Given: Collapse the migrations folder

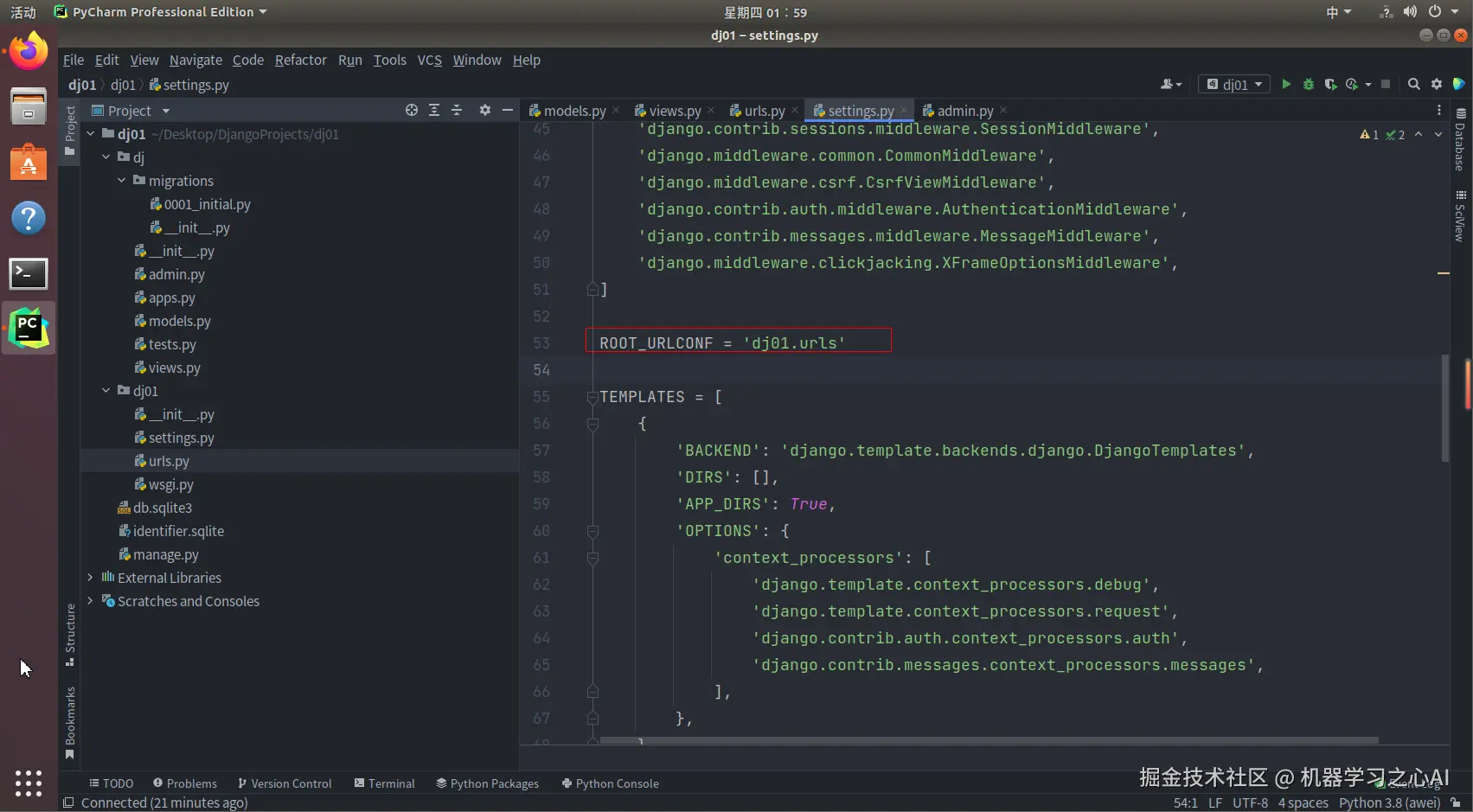Looking at the screenshot, I should (x=121, y=181).
